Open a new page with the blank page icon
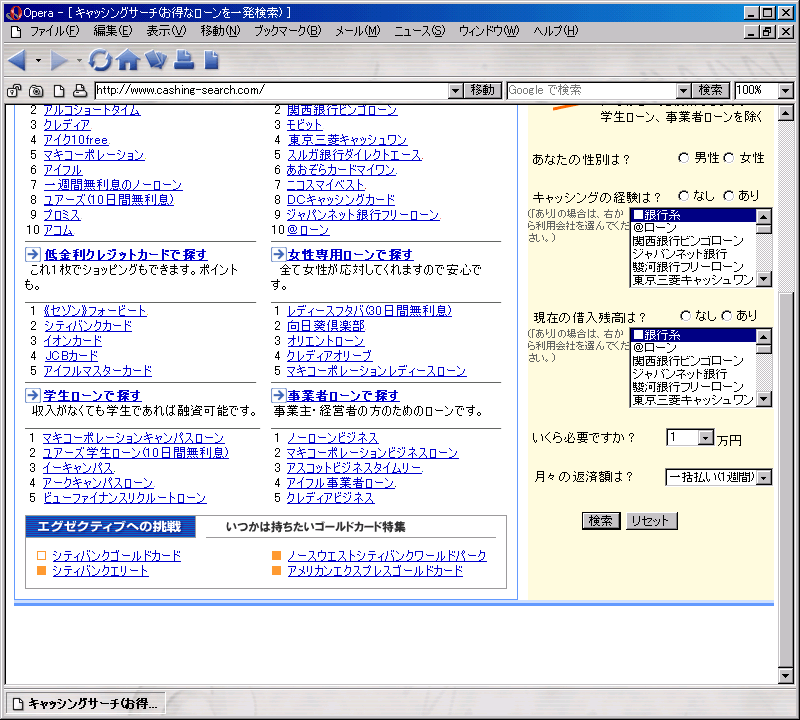800x720 pixels. point(211,60)
